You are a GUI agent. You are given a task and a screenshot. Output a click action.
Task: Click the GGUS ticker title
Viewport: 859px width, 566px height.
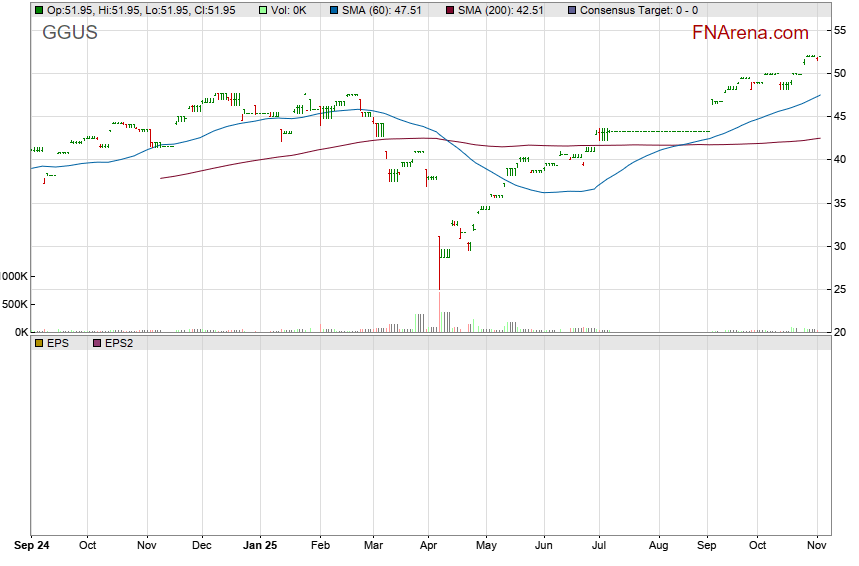[x=69, y=31]
